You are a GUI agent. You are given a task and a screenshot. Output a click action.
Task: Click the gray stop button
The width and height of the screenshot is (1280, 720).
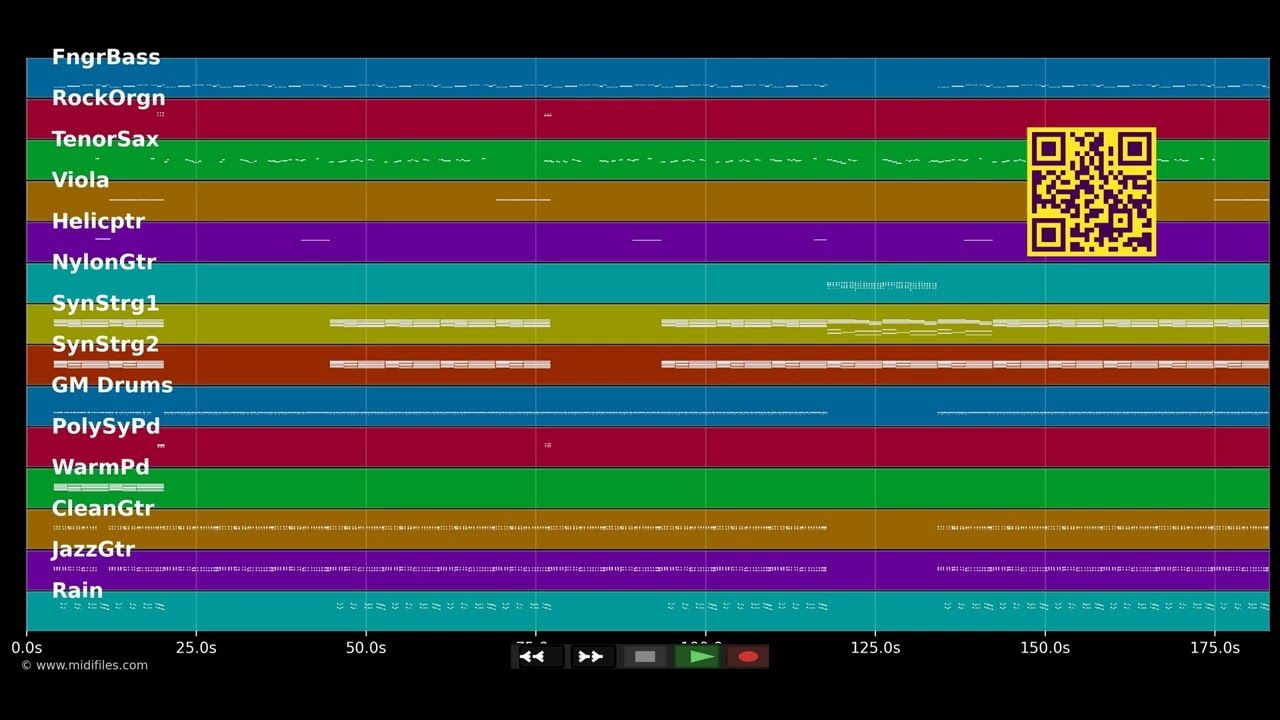645,657
